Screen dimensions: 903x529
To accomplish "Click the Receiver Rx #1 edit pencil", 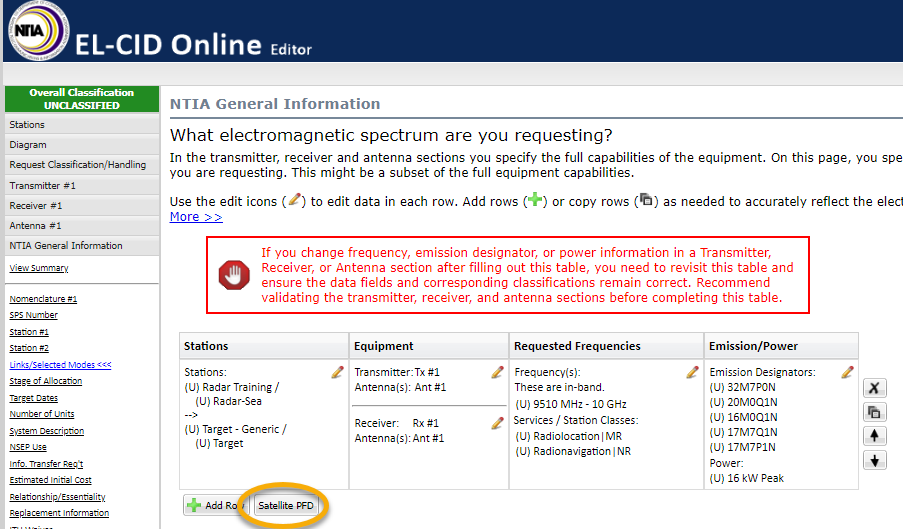I will (x=497, y=423).
